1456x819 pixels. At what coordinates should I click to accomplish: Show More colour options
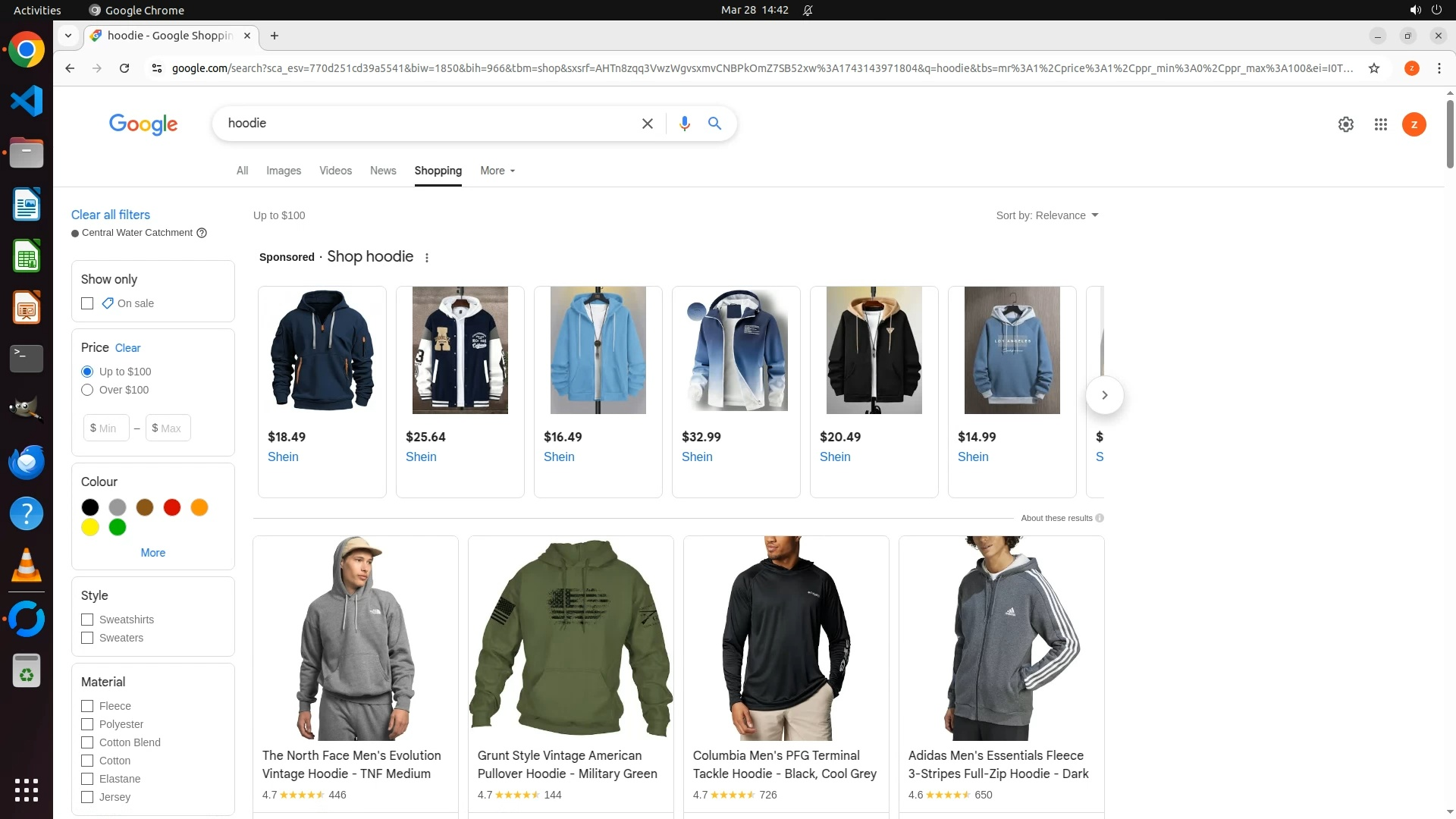pos(152,553)
